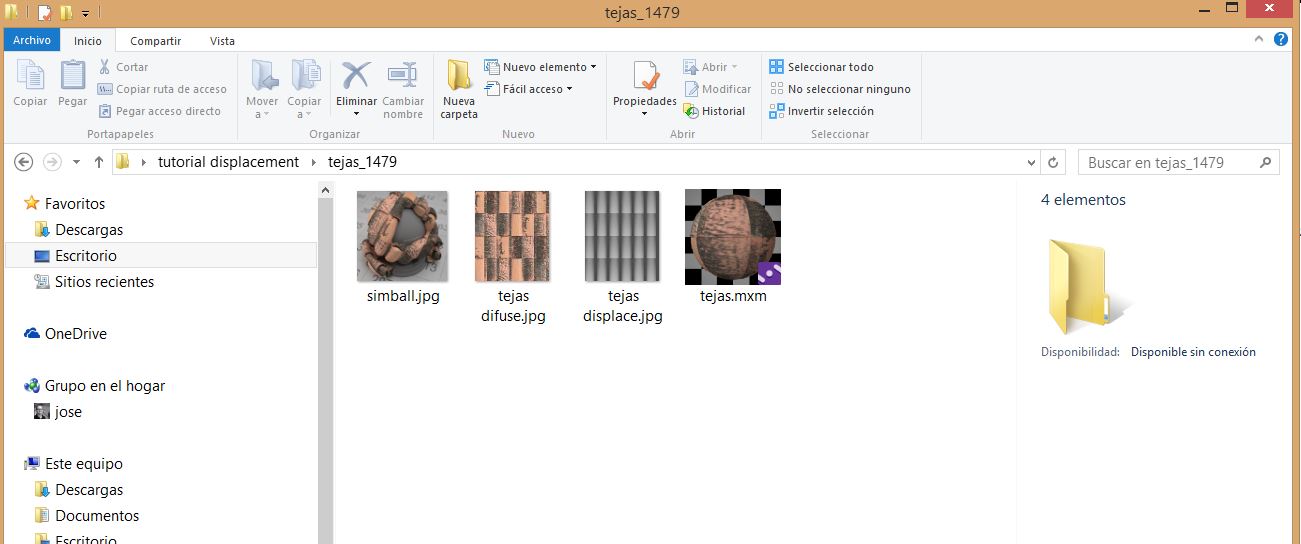Select Escritorio under Favoritos
The width and height of the screenshot is (1301, 544).
85,256
